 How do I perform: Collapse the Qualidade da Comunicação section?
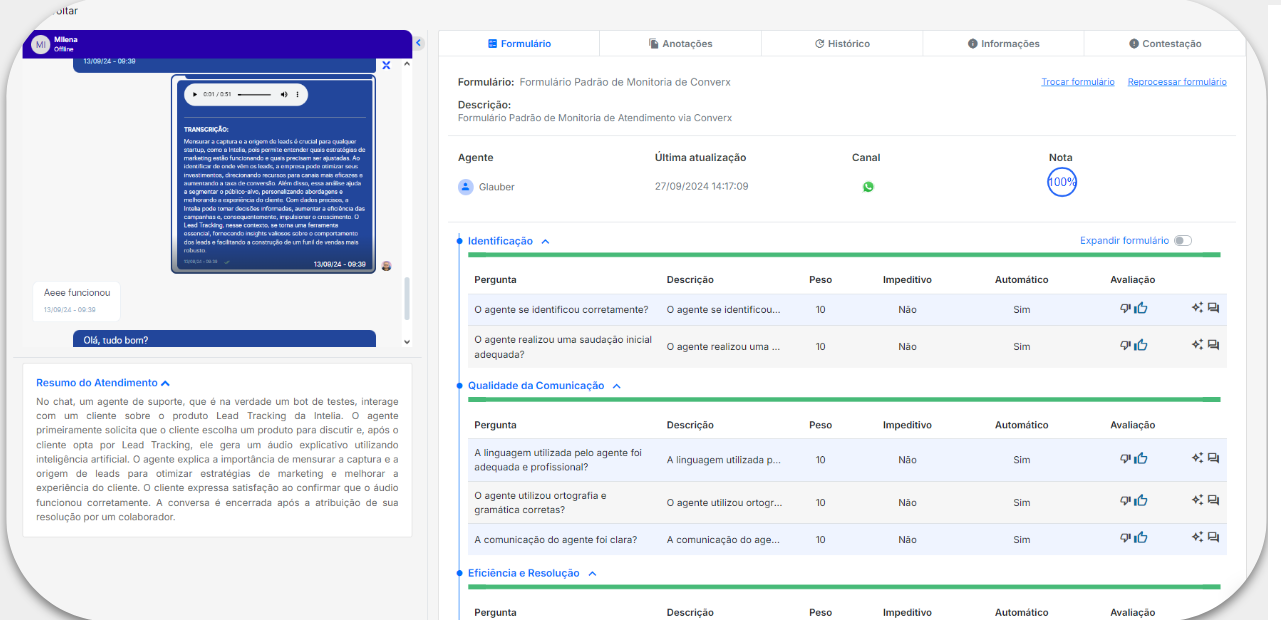617,386
